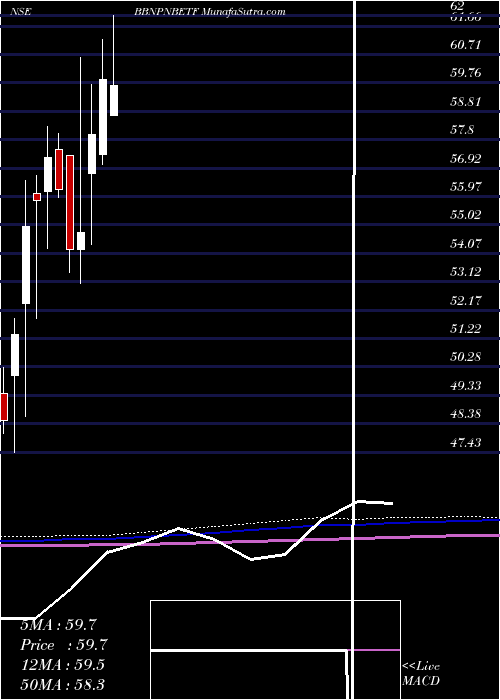This screenshot has height=700, width=500.
Task: Click the 51.22 price axis label
Action: tap(466, 328)
